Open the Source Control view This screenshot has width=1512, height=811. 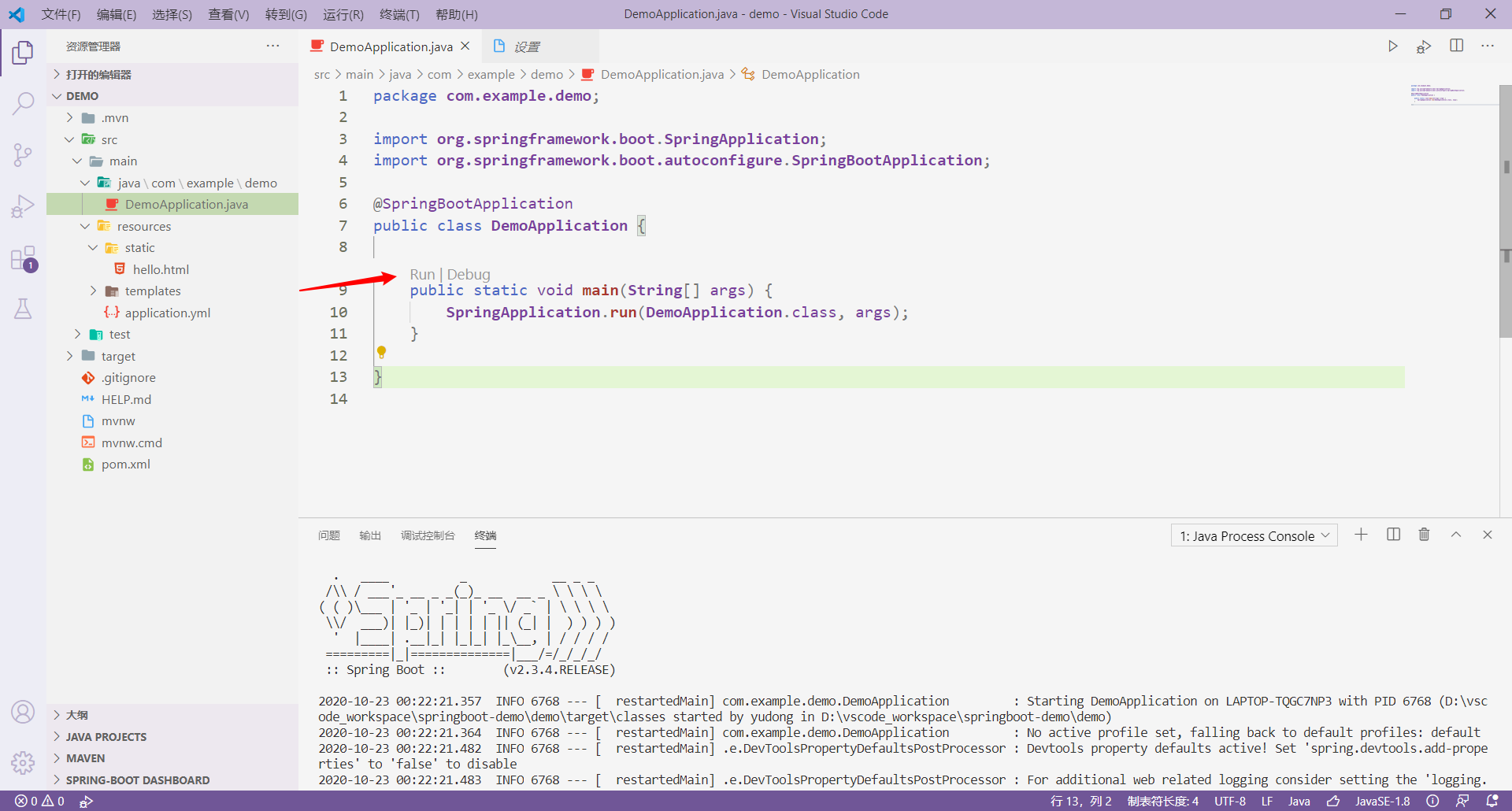[23, 155]
